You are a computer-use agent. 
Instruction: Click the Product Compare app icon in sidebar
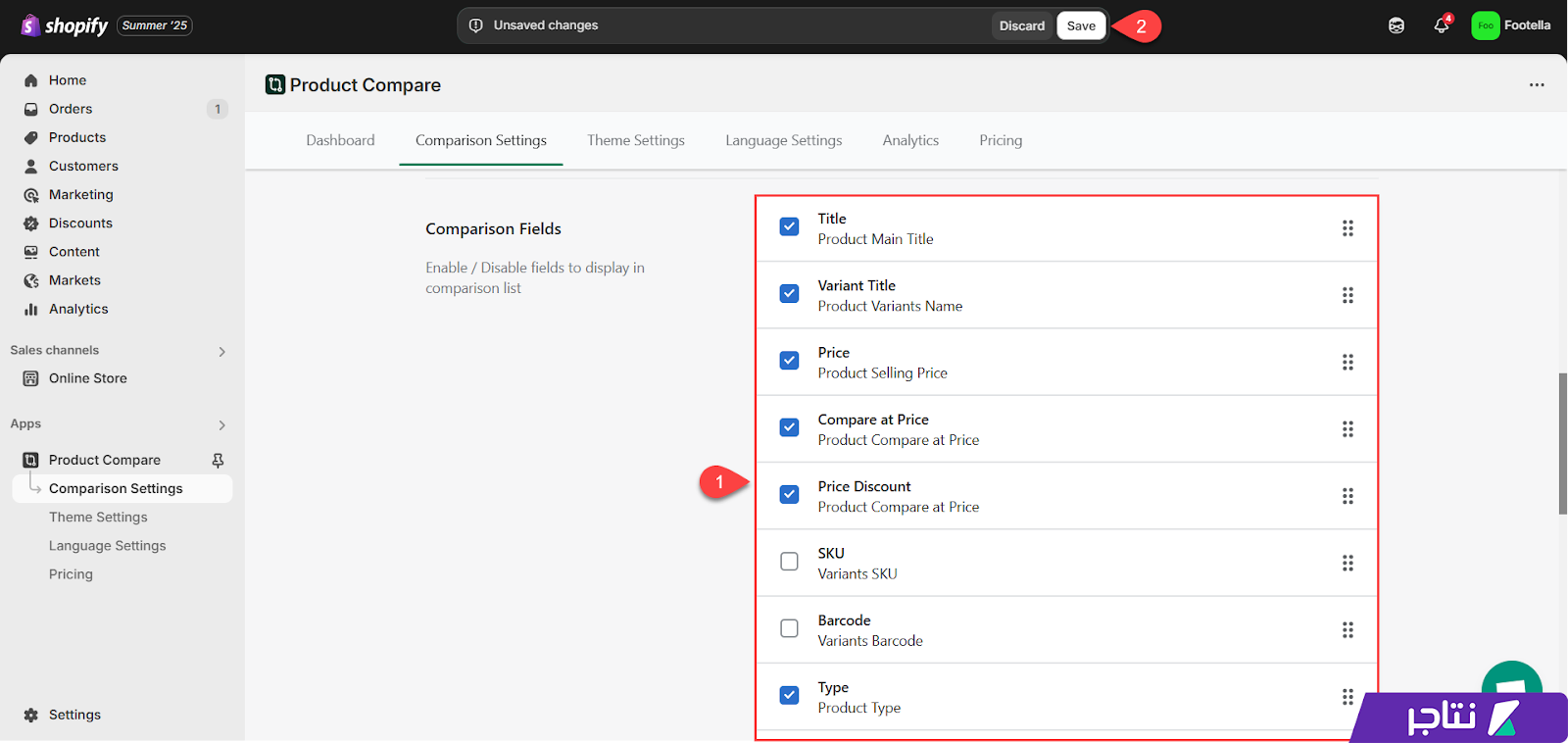[x=31, y=460]
